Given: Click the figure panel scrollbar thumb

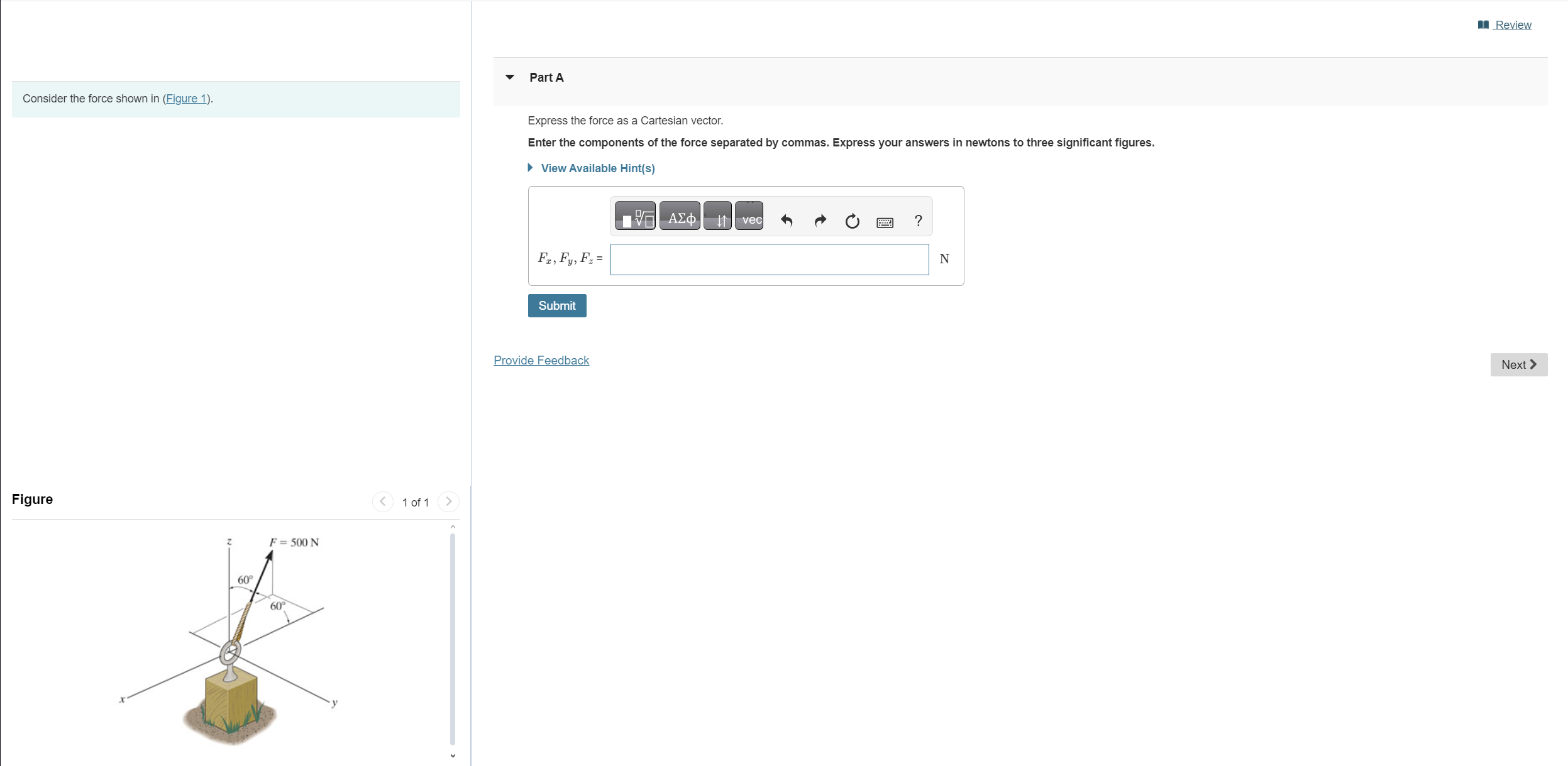Looking at the screenshot, I should 453,638.
